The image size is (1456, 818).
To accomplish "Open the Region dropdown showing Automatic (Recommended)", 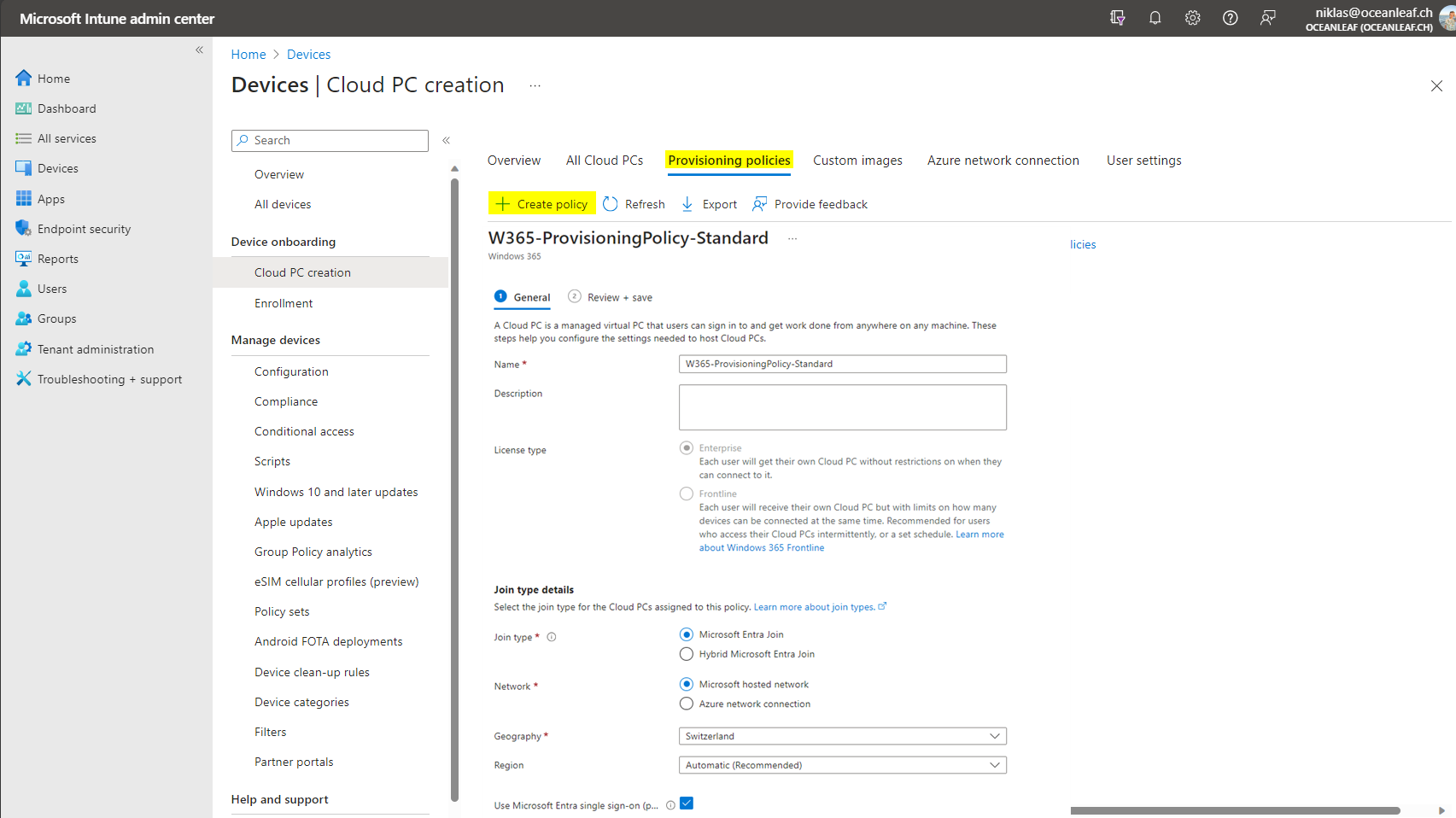I will pyautogui.click(x=843, y=765).
